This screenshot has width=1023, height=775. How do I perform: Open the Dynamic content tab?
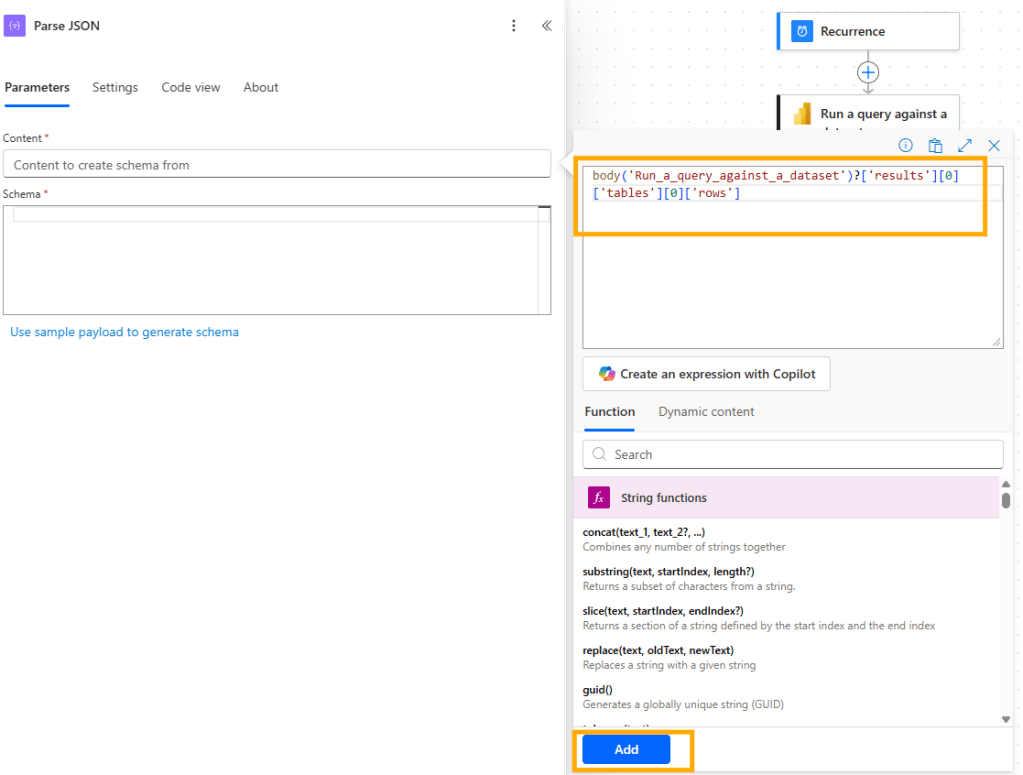(x=706, y=411)
